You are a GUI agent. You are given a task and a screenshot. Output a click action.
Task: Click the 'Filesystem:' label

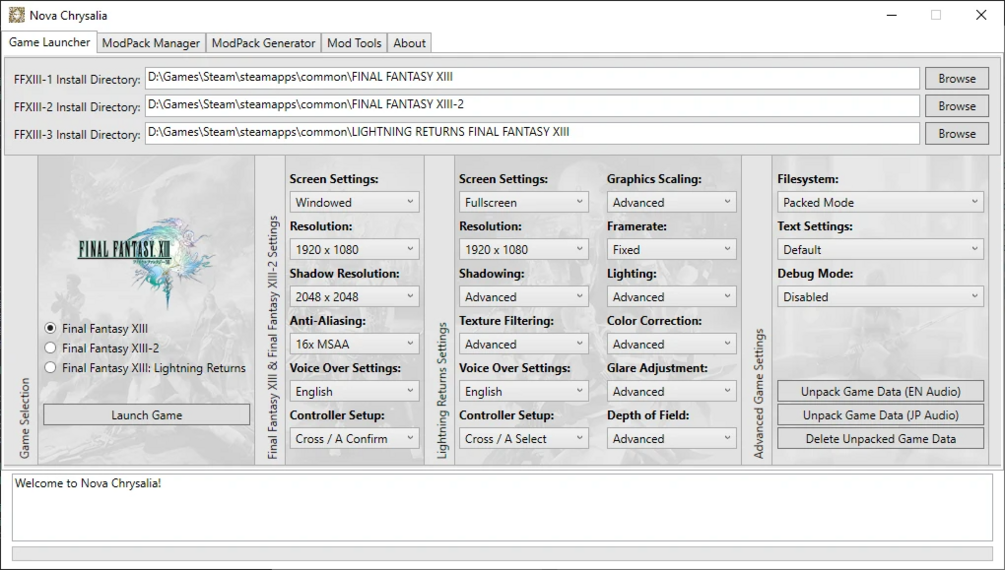pyautogui.click(x=808, y=179)
